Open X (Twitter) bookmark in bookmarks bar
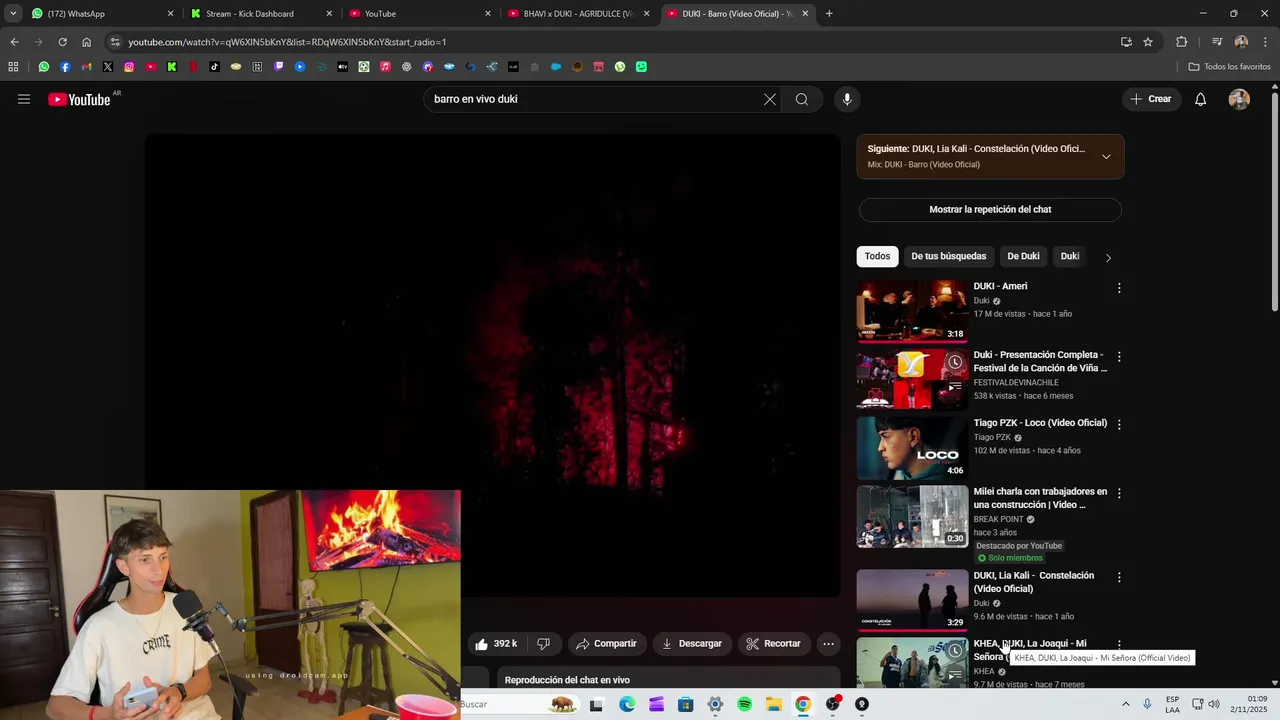 (x=108, y=67)
